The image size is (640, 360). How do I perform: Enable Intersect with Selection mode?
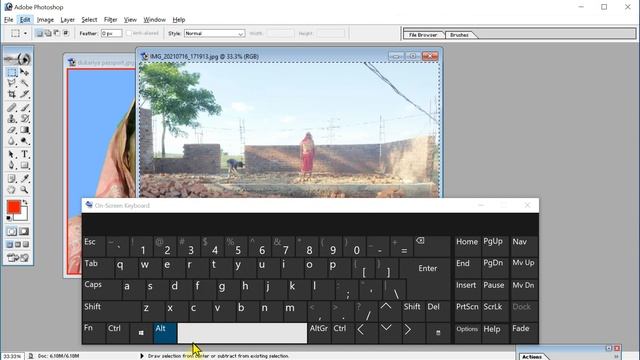[x=66, y=33]
